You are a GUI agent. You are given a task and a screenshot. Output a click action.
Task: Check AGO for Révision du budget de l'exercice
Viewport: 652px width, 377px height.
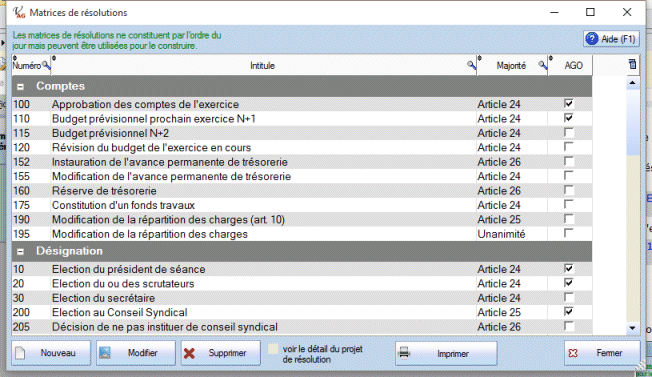(x=568, y=147)
